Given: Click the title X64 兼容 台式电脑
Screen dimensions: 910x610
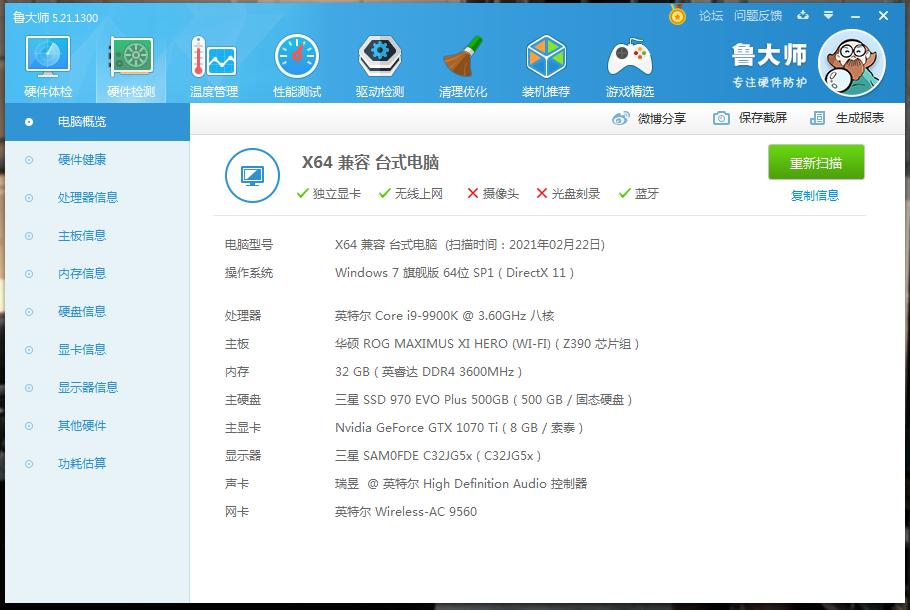Looking at the screenshot, I should (370, 163).
